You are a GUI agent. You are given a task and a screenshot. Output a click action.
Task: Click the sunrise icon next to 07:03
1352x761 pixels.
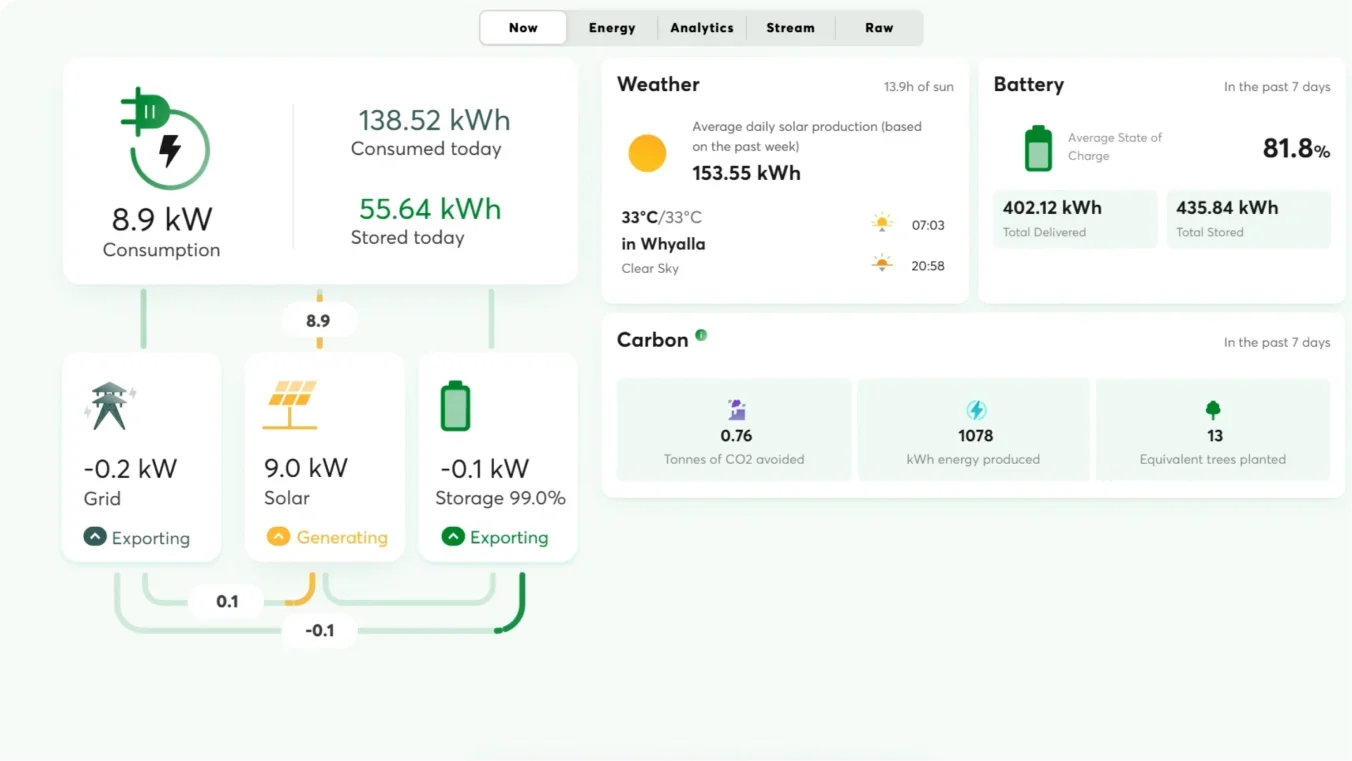pyautogui.click(x=882, y=223)
